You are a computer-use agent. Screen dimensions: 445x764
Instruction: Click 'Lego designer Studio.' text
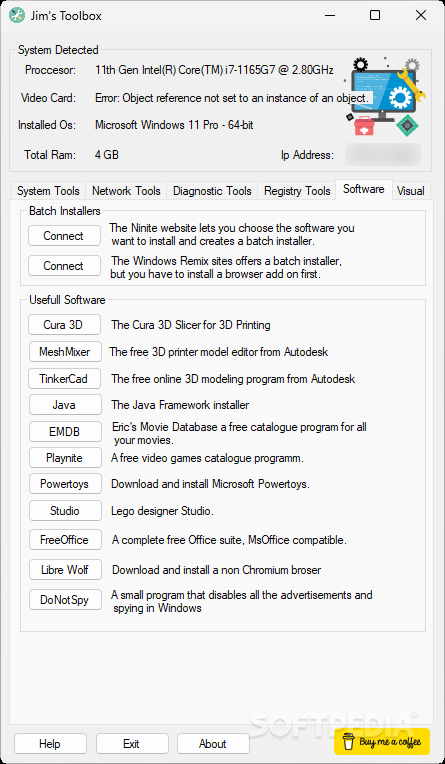coord(163,511)
